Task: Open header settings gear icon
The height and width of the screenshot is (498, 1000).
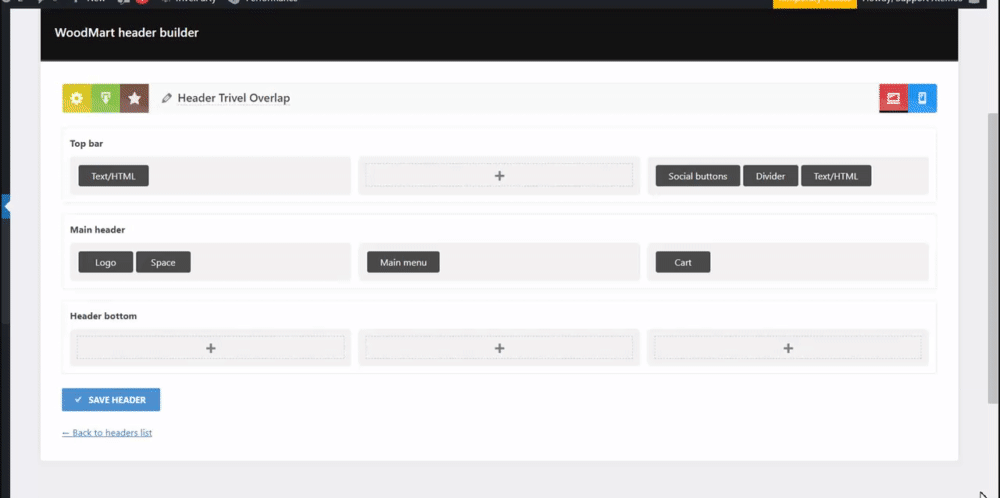Action: (x=77, y=98)
